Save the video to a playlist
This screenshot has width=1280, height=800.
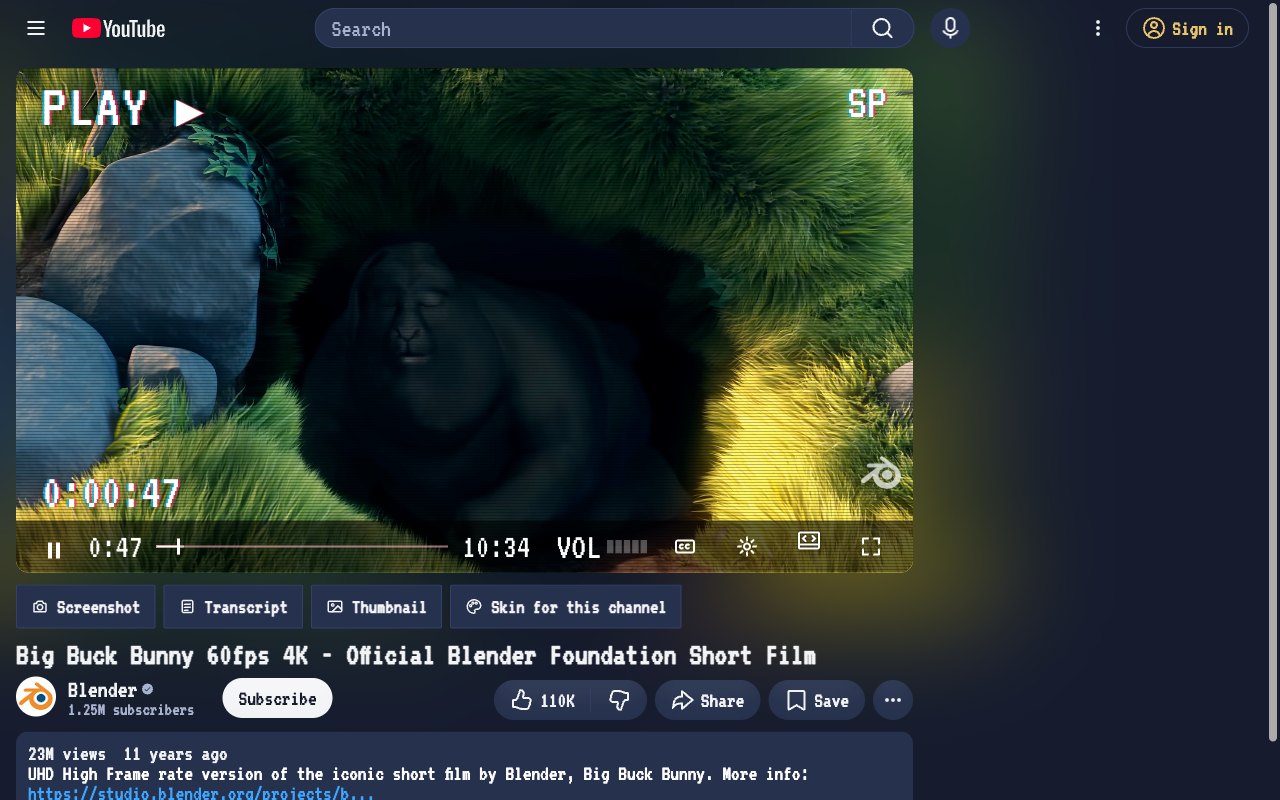click(817, 700)
